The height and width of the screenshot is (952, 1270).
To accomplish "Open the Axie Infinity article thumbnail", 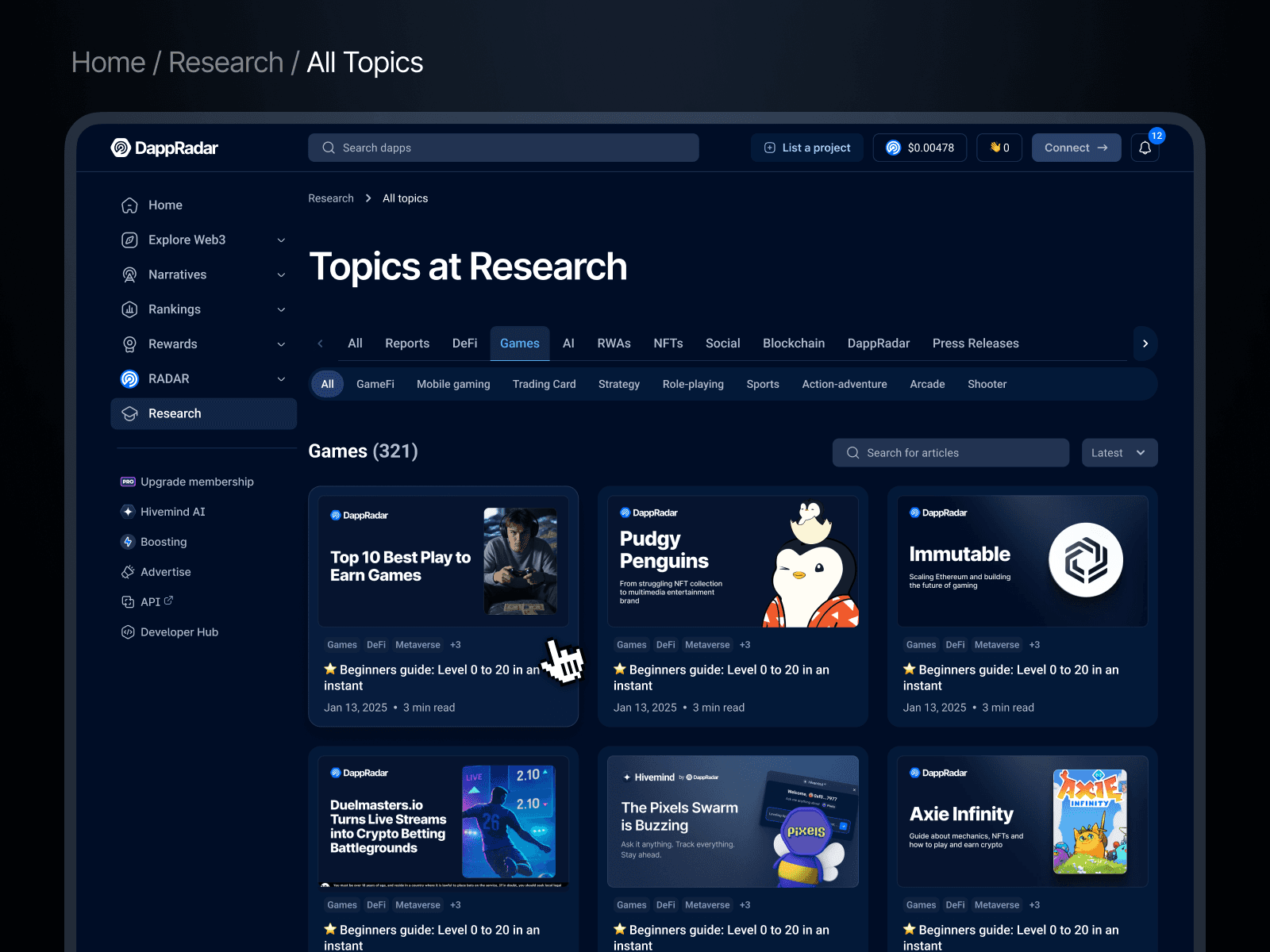I will [x=1022, y=822].
